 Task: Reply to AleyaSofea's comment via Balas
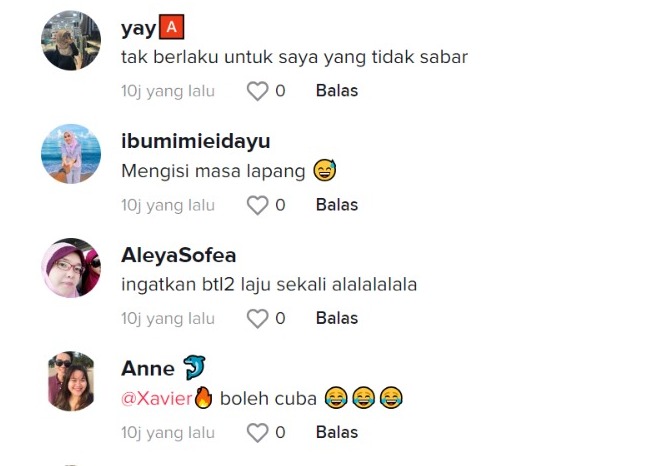coord(337,318)
